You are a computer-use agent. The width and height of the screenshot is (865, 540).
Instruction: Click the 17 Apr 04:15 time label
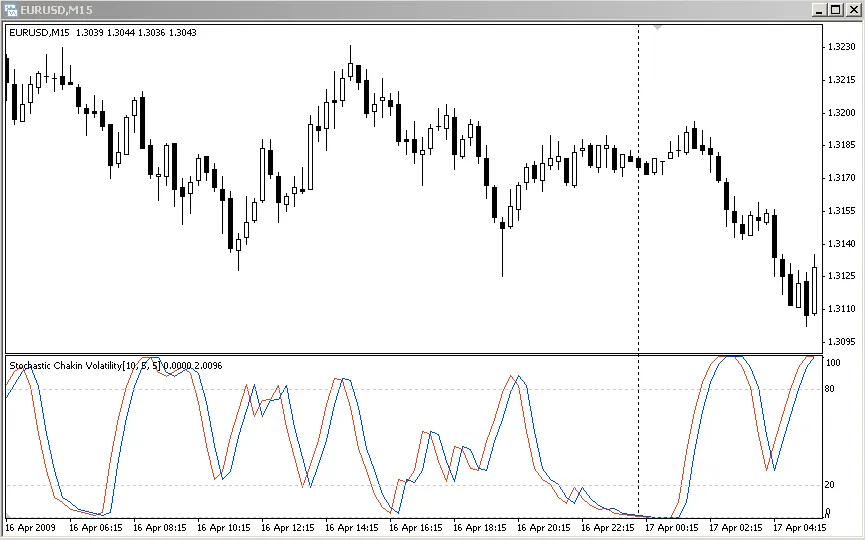(799, 526)
